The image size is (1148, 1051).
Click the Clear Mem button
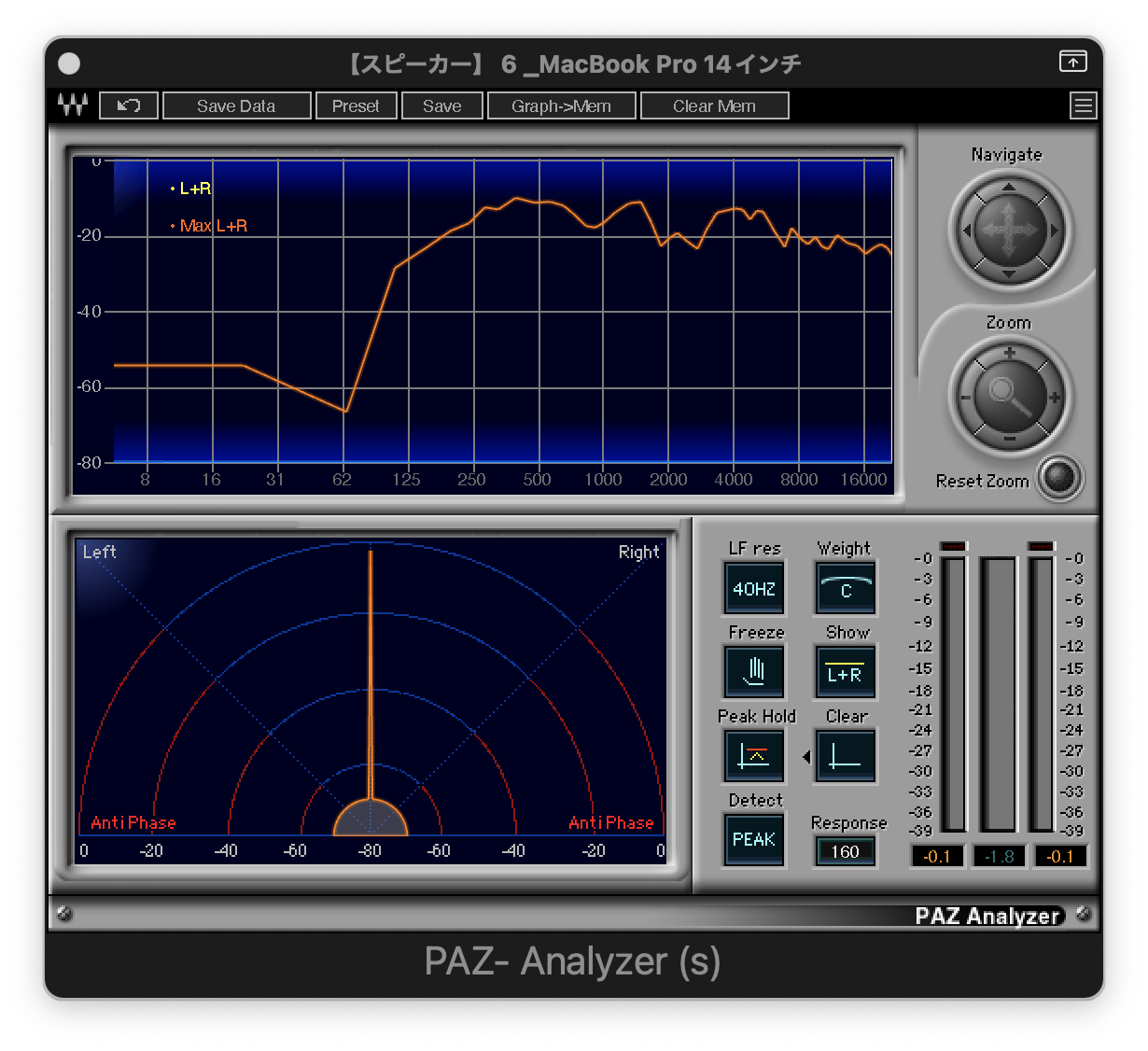(x=715, y=105)
